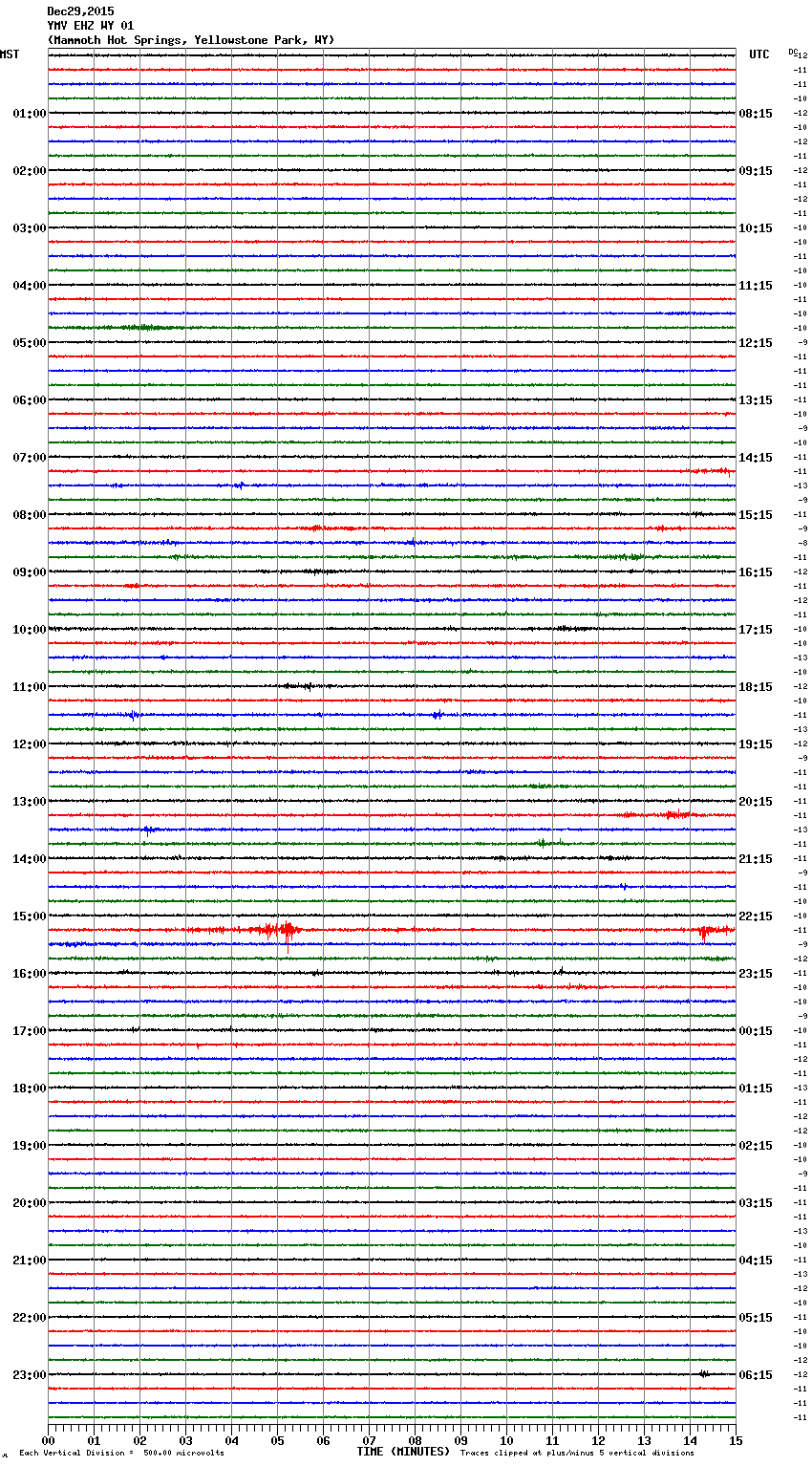The height and width of the screenshot is (1466, 812).
Task: Select the 11:00 MST row label
Action: (29, 686)
